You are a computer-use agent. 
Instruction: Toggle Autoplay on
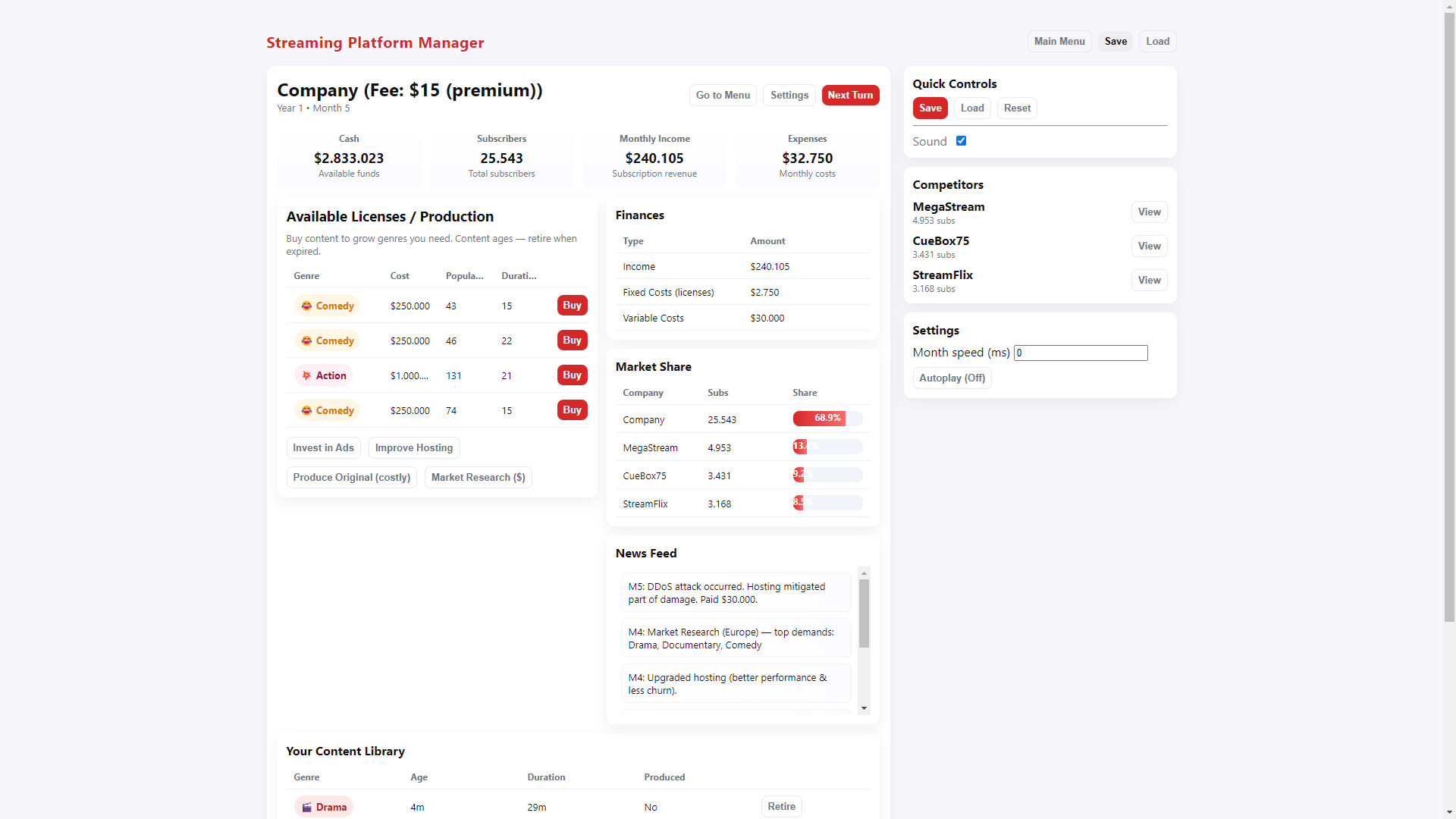pos(952,378)
